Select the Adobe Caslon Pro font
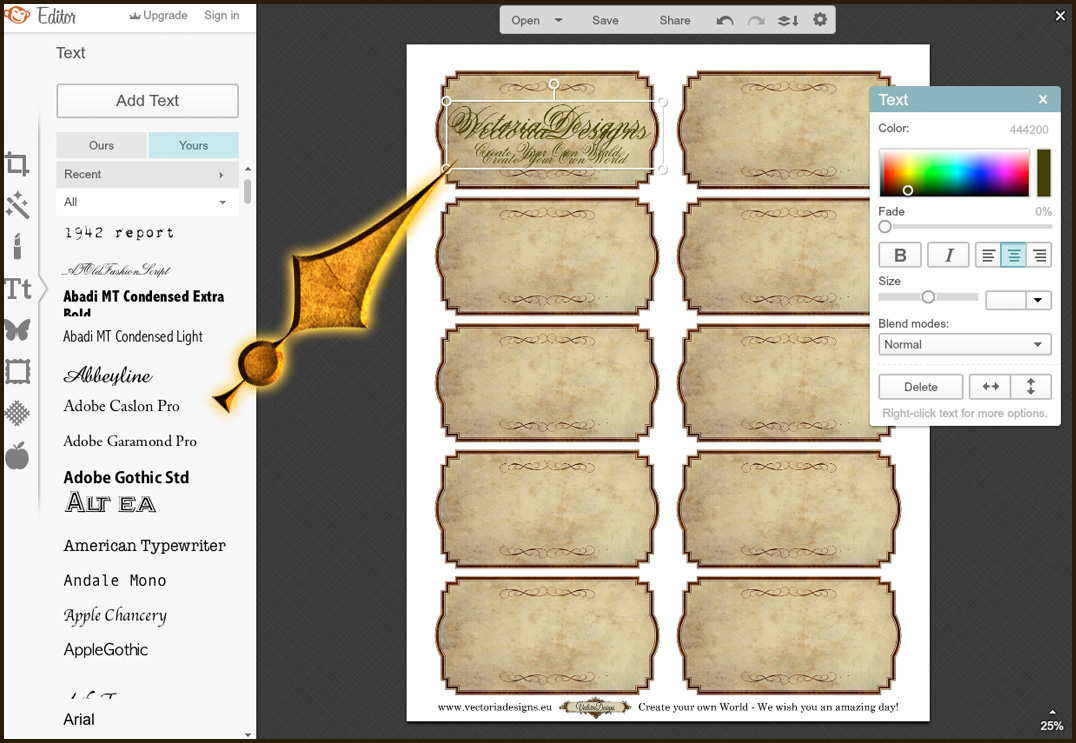1076x743 pixels. 121,405
